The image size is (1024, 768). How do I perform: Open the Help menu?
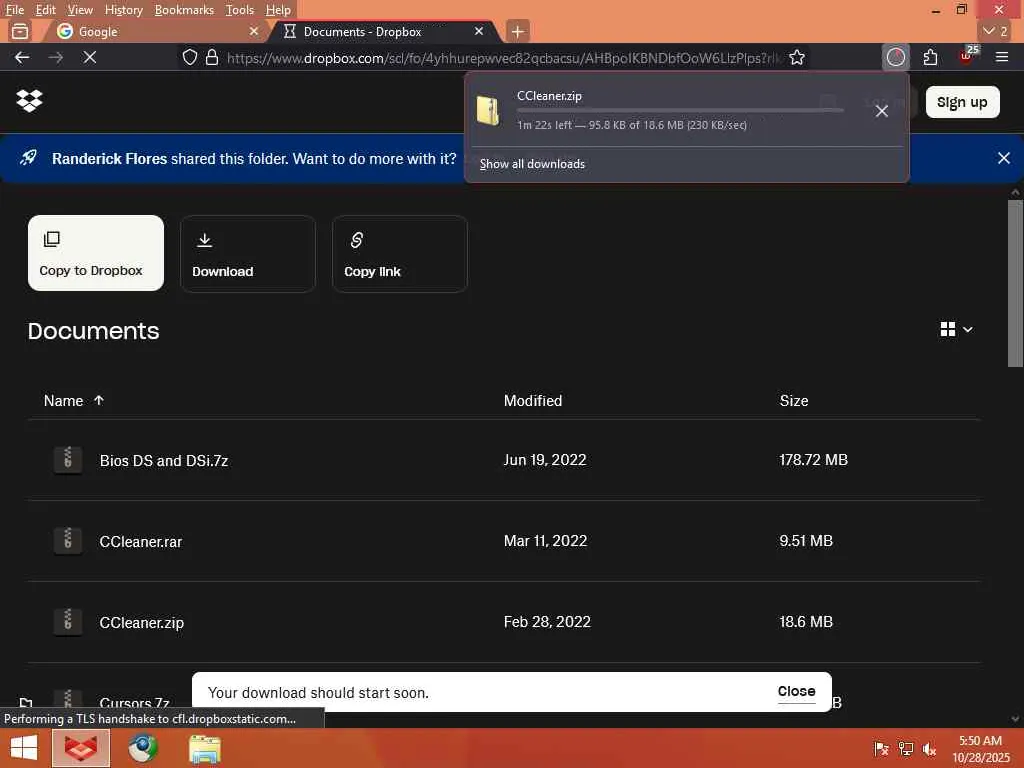click(278, 10)
